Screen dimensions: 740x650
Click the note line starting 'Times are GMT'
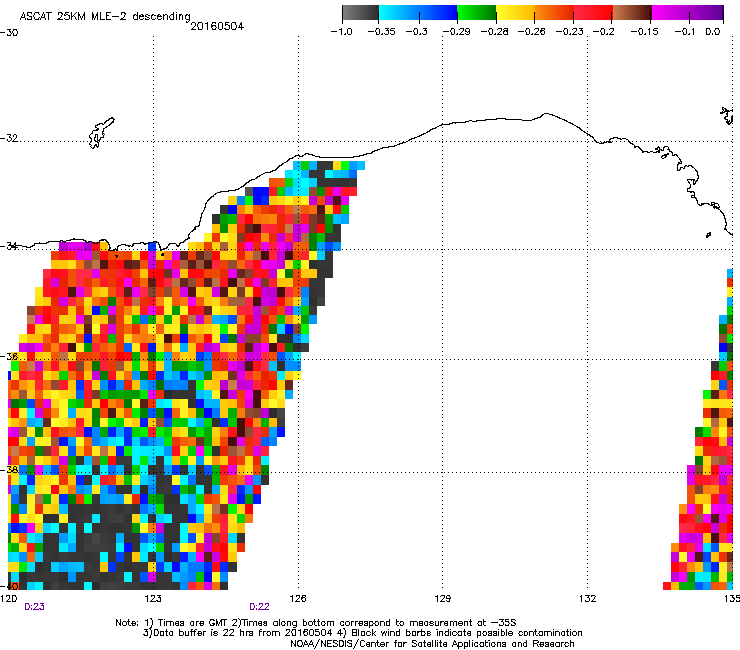[316, 623]
